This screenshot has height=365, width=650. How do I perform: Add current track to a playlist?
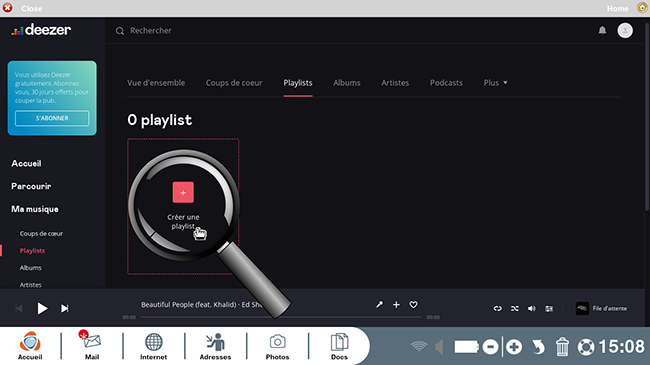pyautogui.click(x=396, y=304)
